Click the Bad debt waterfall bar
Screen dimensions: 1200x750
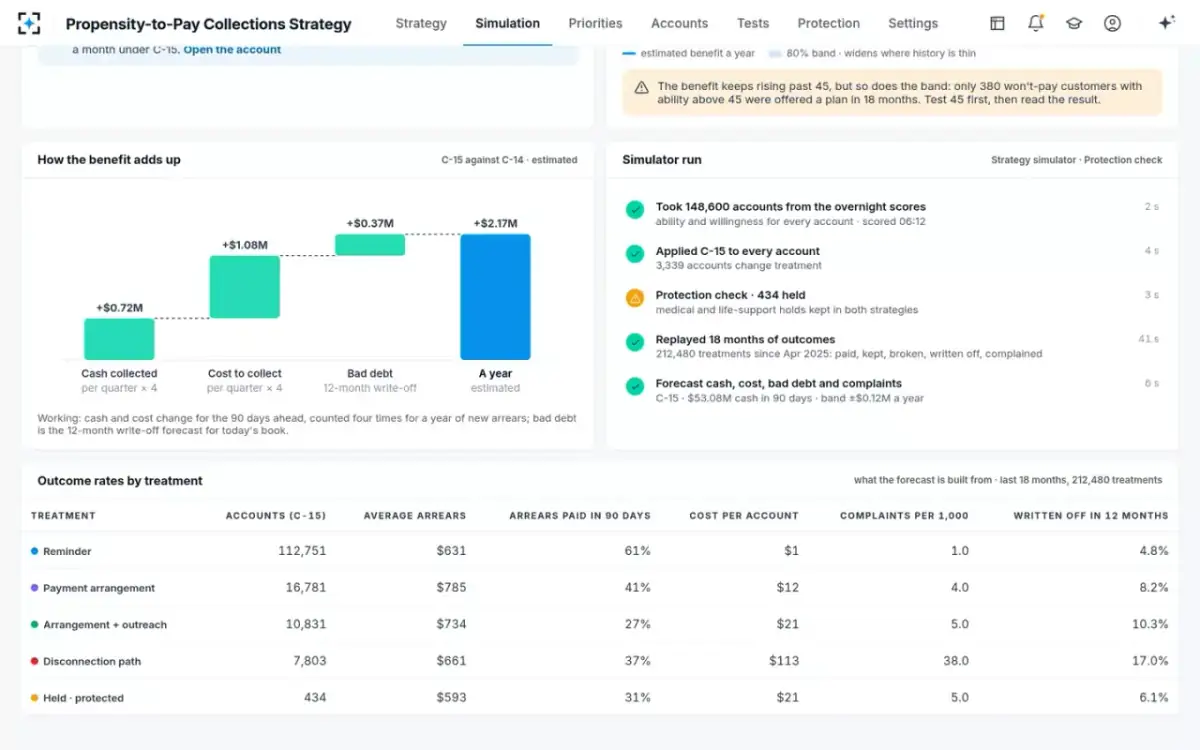[x=370, y=245]
